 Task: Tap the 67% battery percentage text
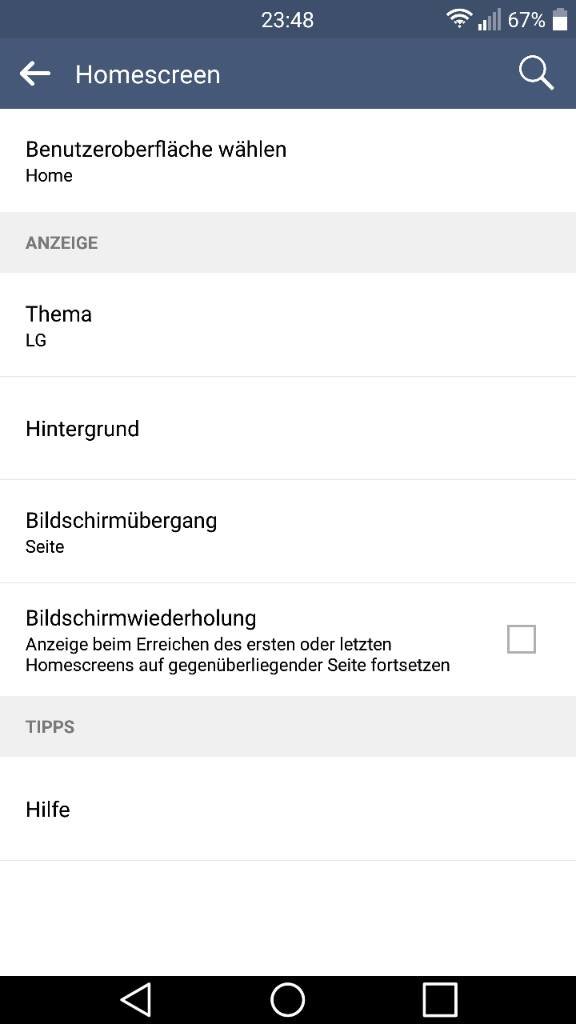point(526,20)
